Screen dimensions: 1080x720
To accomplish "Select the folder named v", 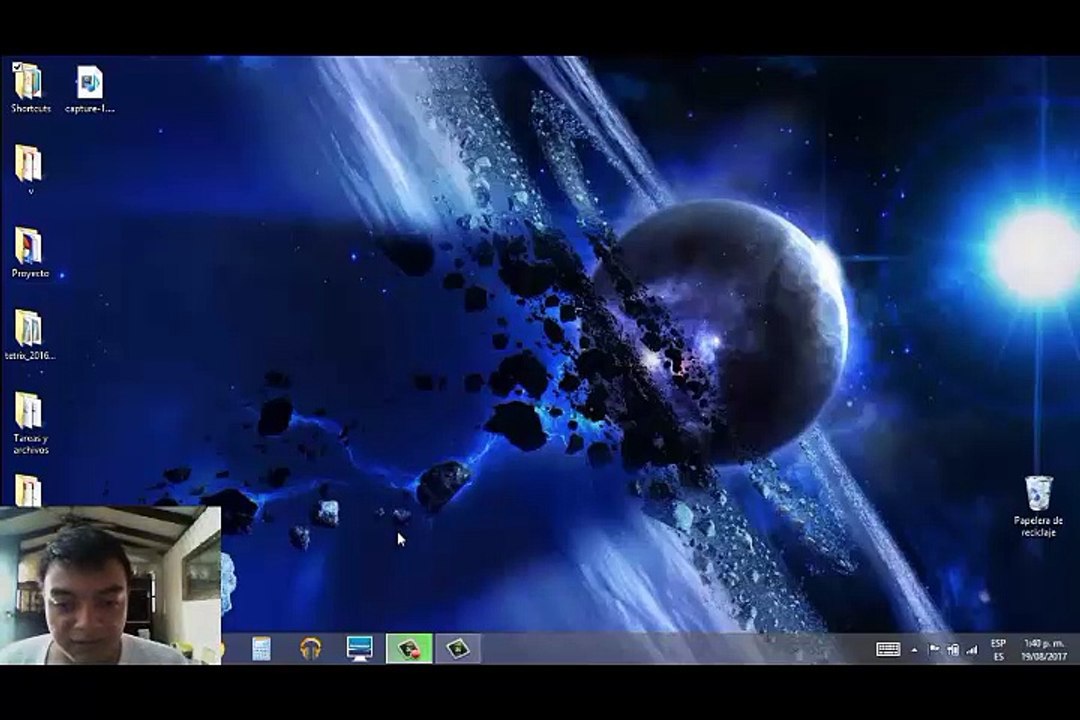I will (x=29, y=169).
